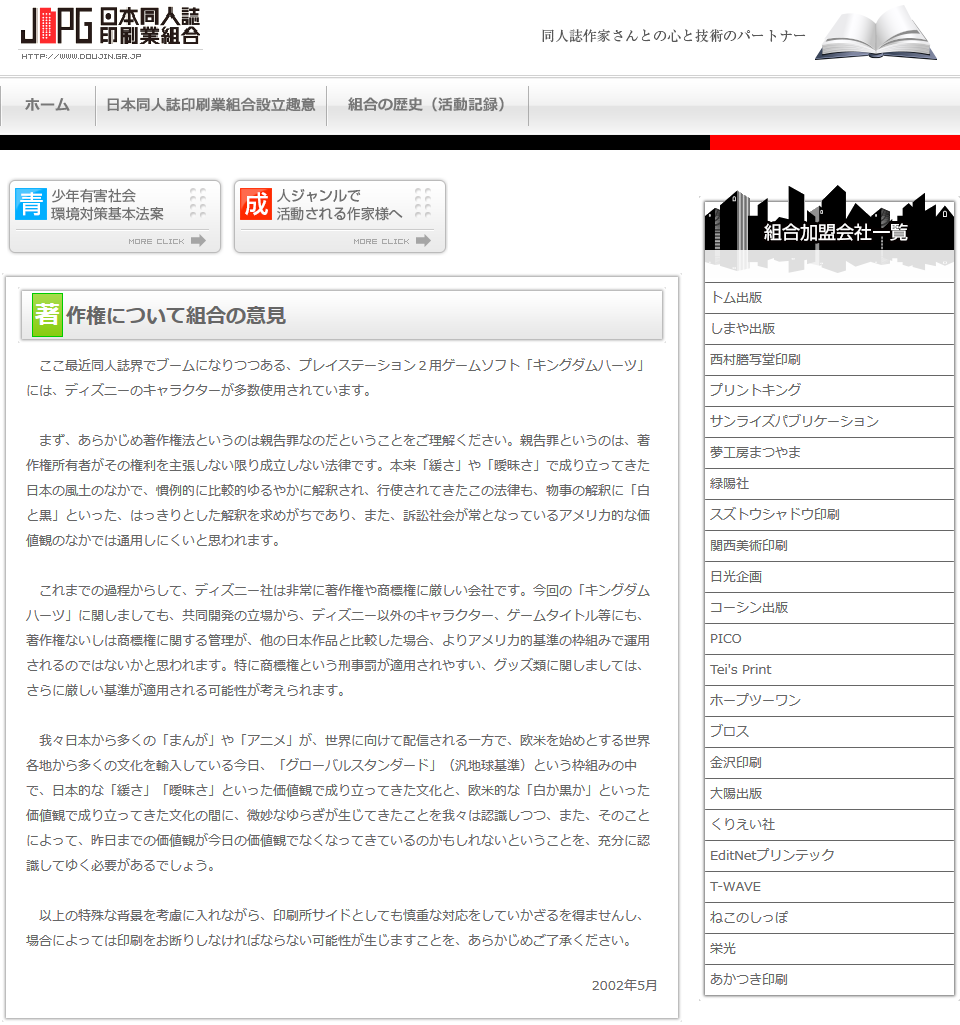Click arrow icon on 成人ジャンル banner

423,241
